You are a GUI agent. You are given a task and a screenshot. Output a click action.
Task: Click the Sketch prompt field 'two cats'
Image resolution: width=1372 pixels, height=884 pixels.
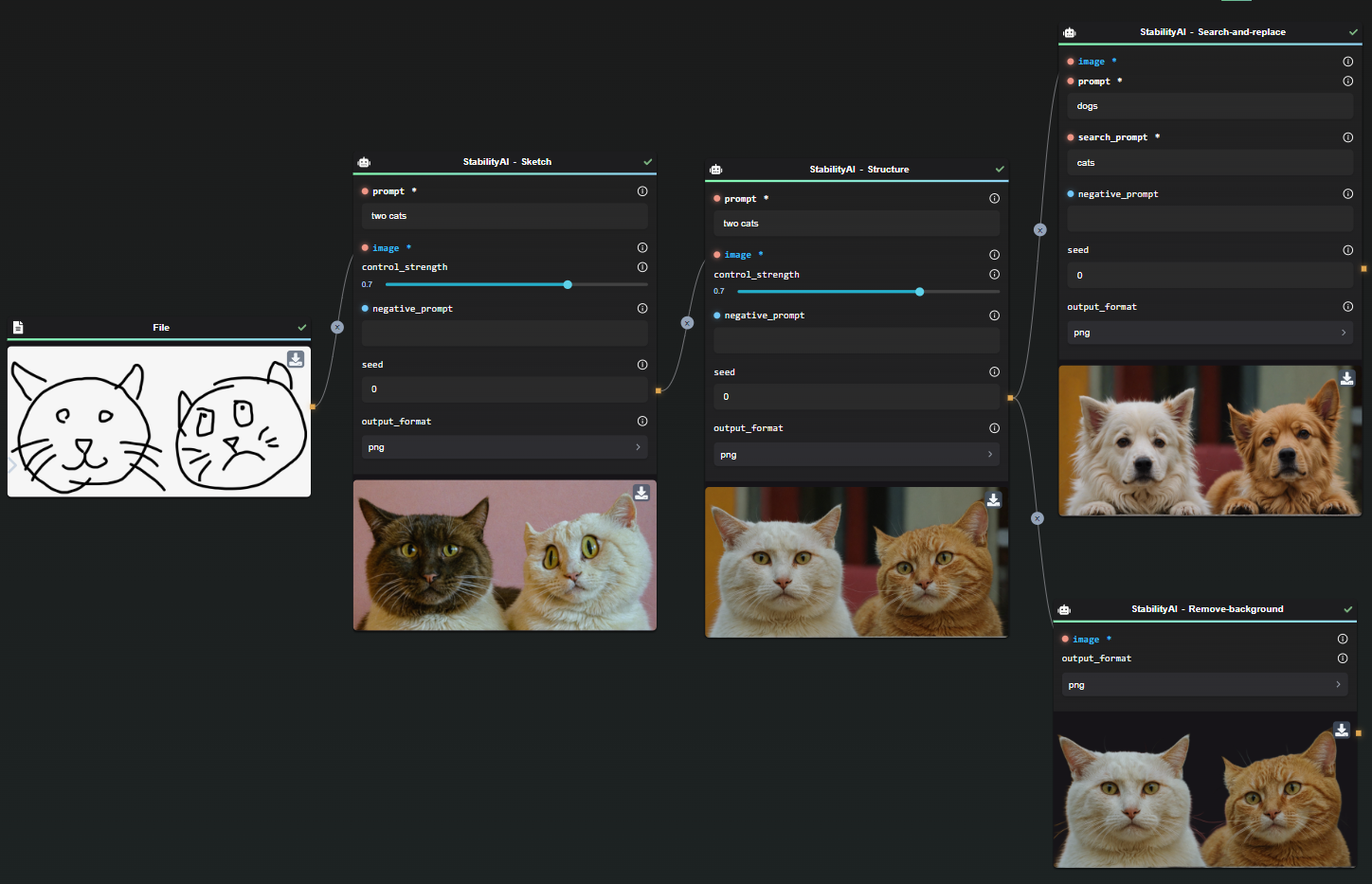[x=504, y=216]
